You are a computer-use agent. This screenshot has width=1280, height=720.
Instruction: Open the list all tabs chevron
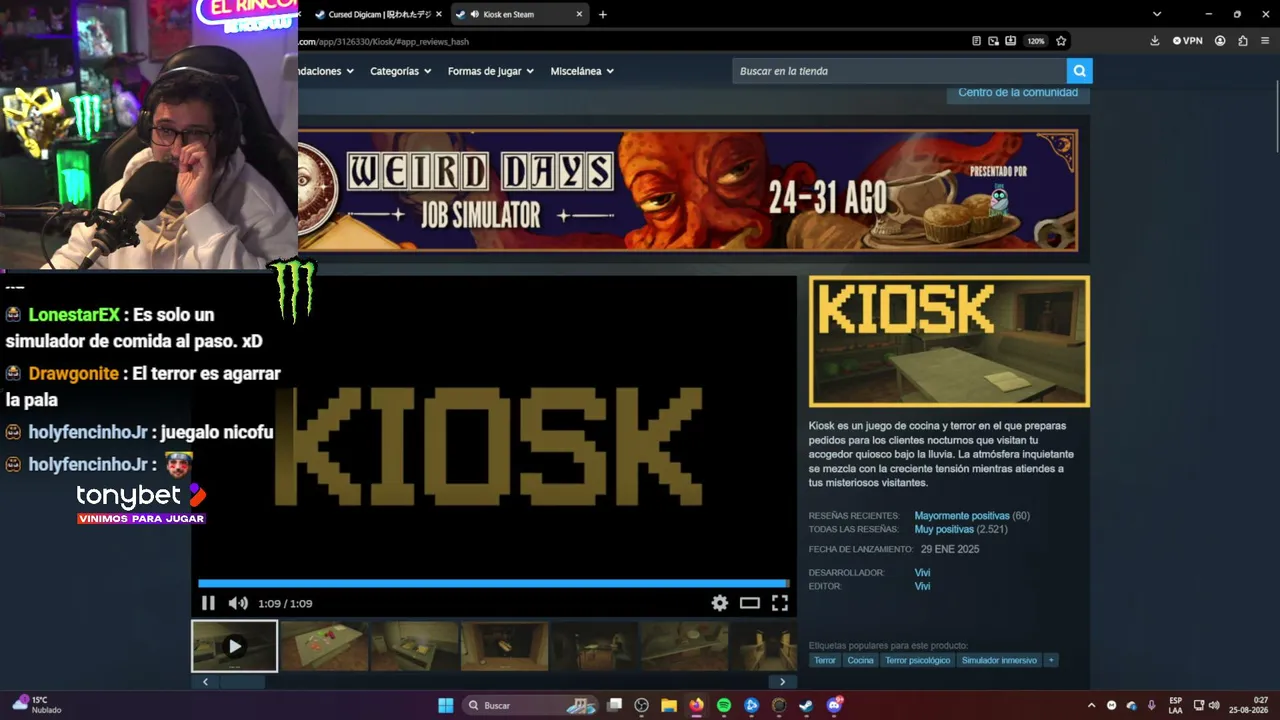(1157, 14)
